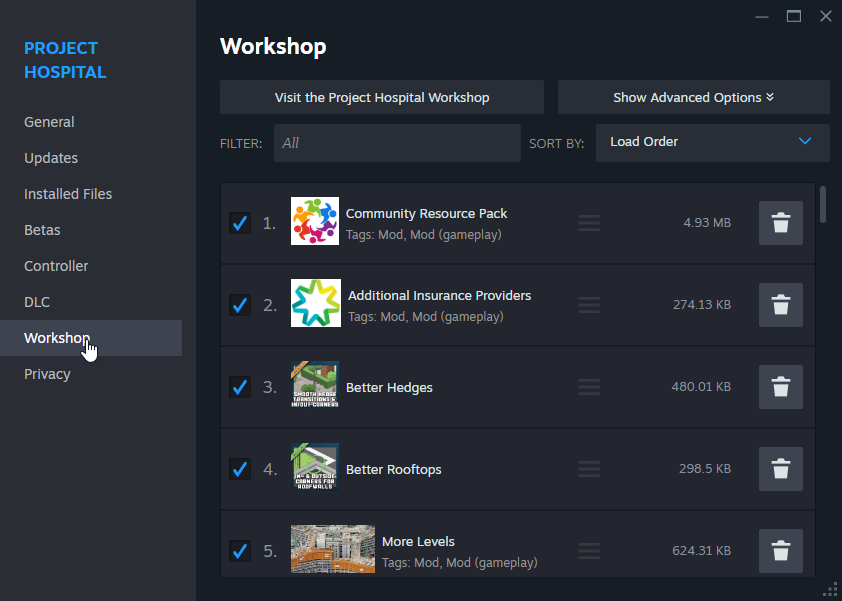Open Better Hedges thumbnail image
The height and width of the screenshot is (601, 842).
click(315, 385)
